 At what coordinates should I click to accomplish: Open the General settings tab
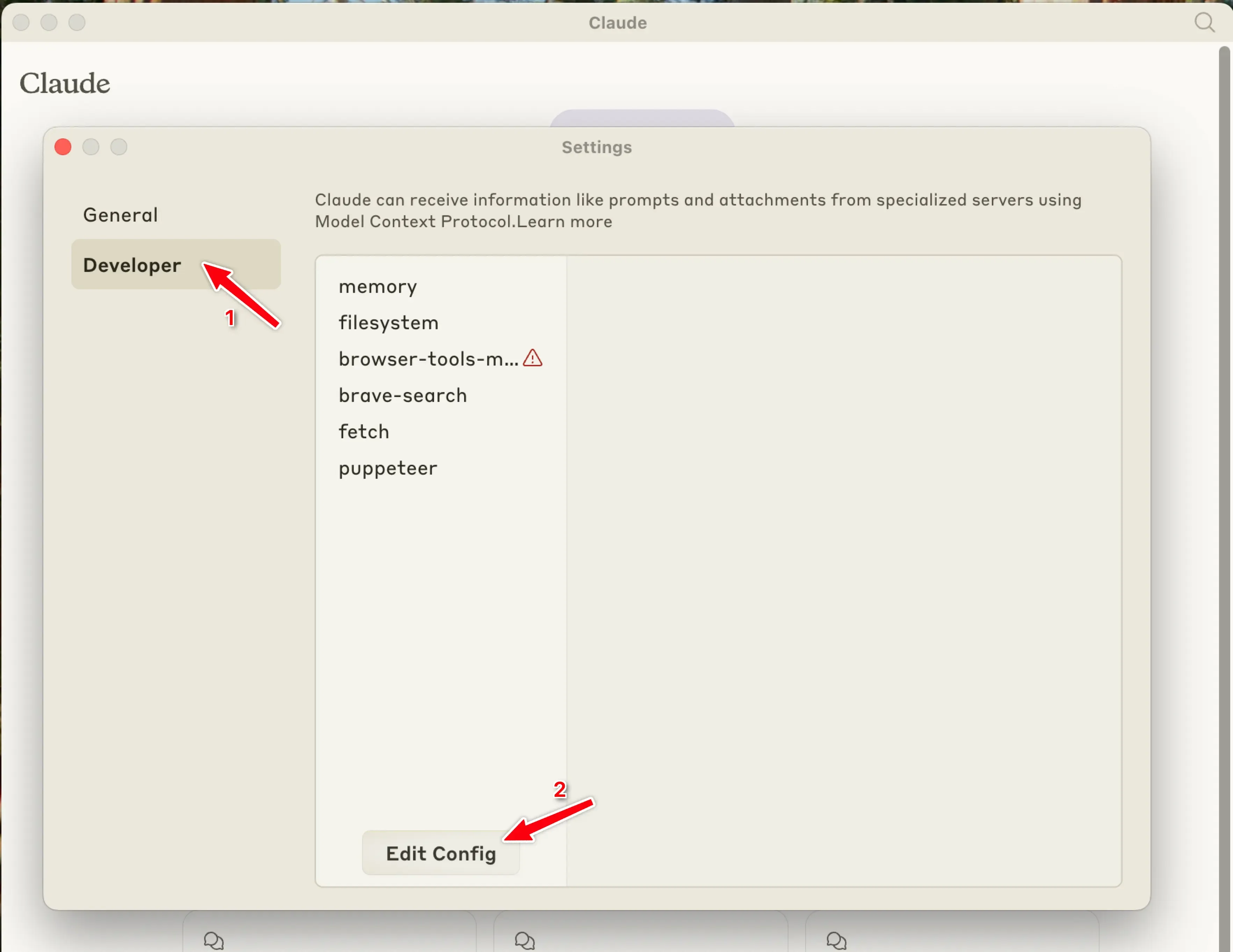click(120, 215)
